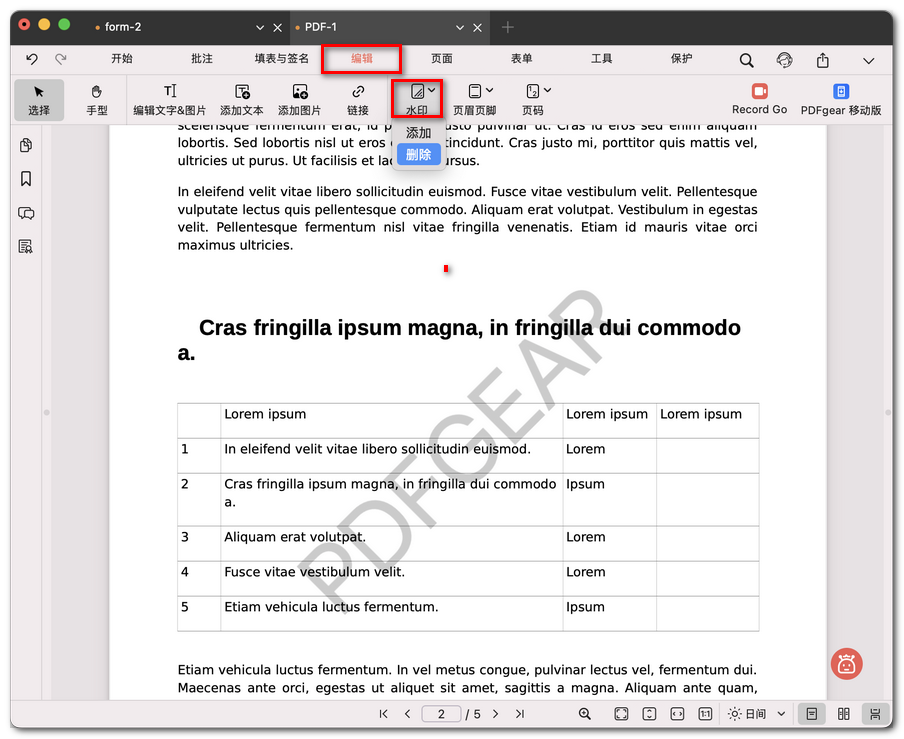Open the bookmarks panel in sidebar
This screenshot has width=904, height=739.
(x=26, y=179)
